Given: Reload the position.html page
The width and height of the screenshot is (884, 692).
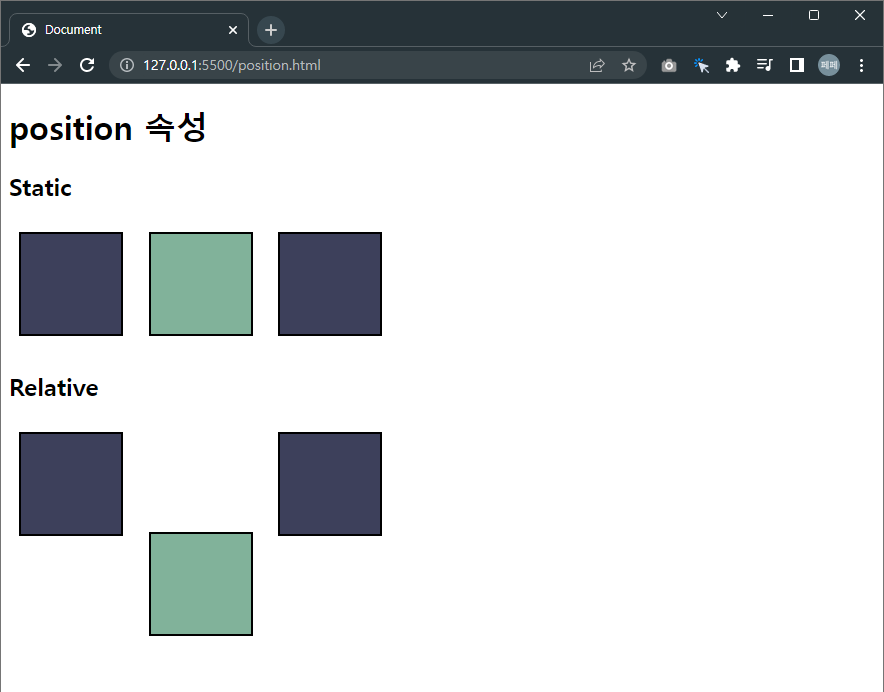Looking at the screenshot, I should 87,65.
